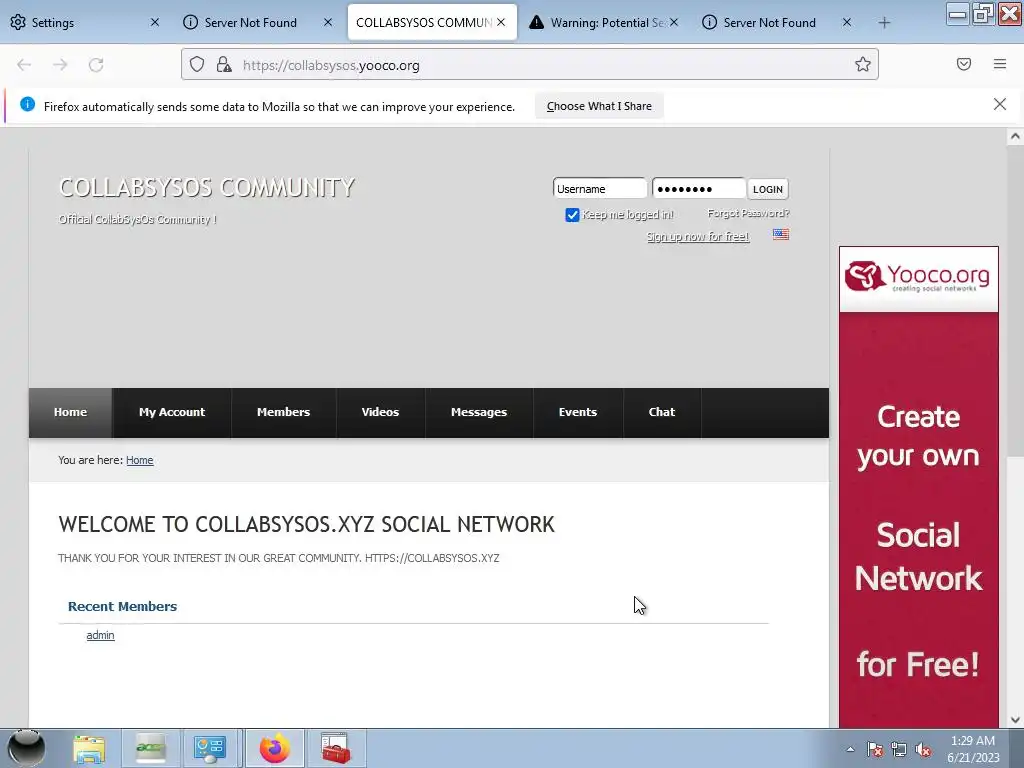Bookmark this page with the star

click(863, 64)
